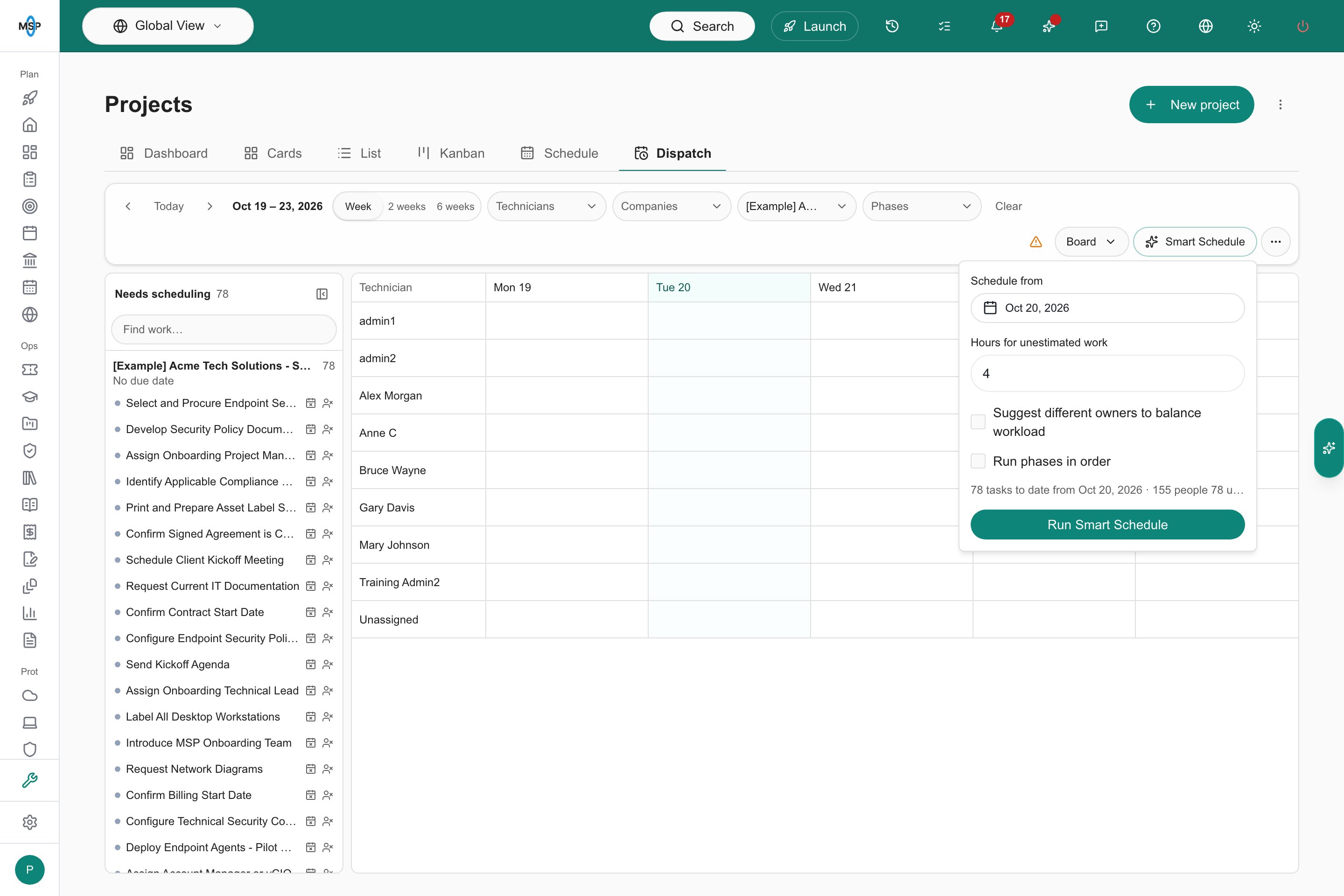Enable Suggest different owners to balance workload
The width and height of the screenshot is (1344, 896).
point(978,422)
